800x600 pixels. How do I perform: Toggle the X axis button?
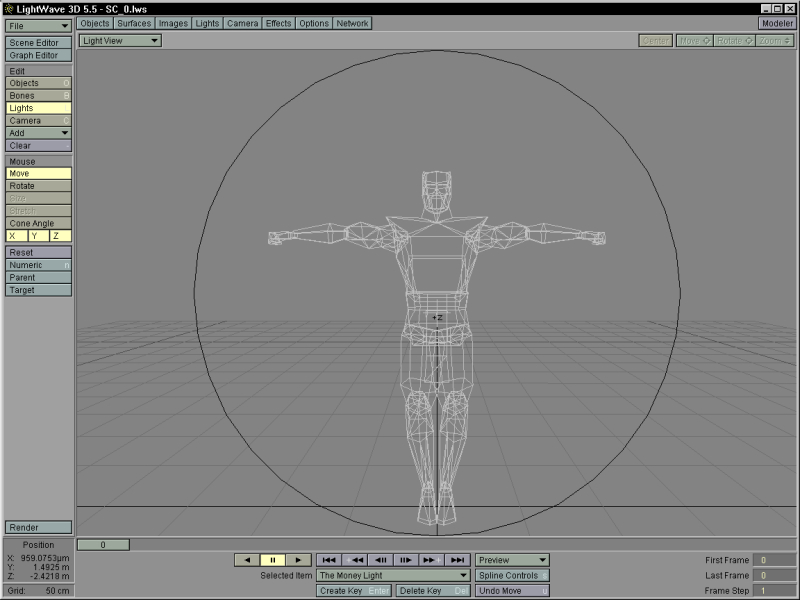click(15, 236)
